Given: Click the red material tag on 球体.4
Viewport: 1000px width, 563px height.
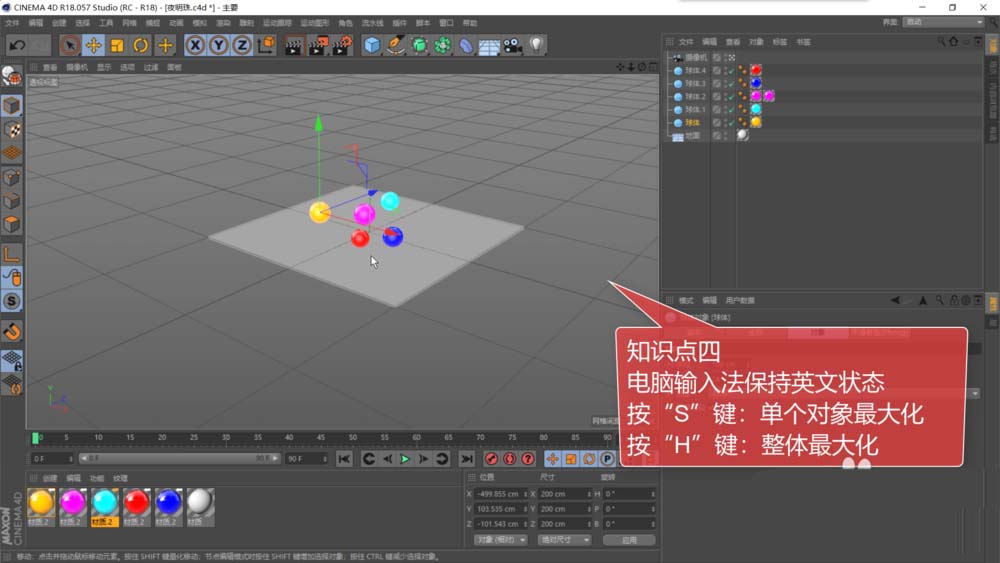Looking at the screenshot, I should 756,70.
